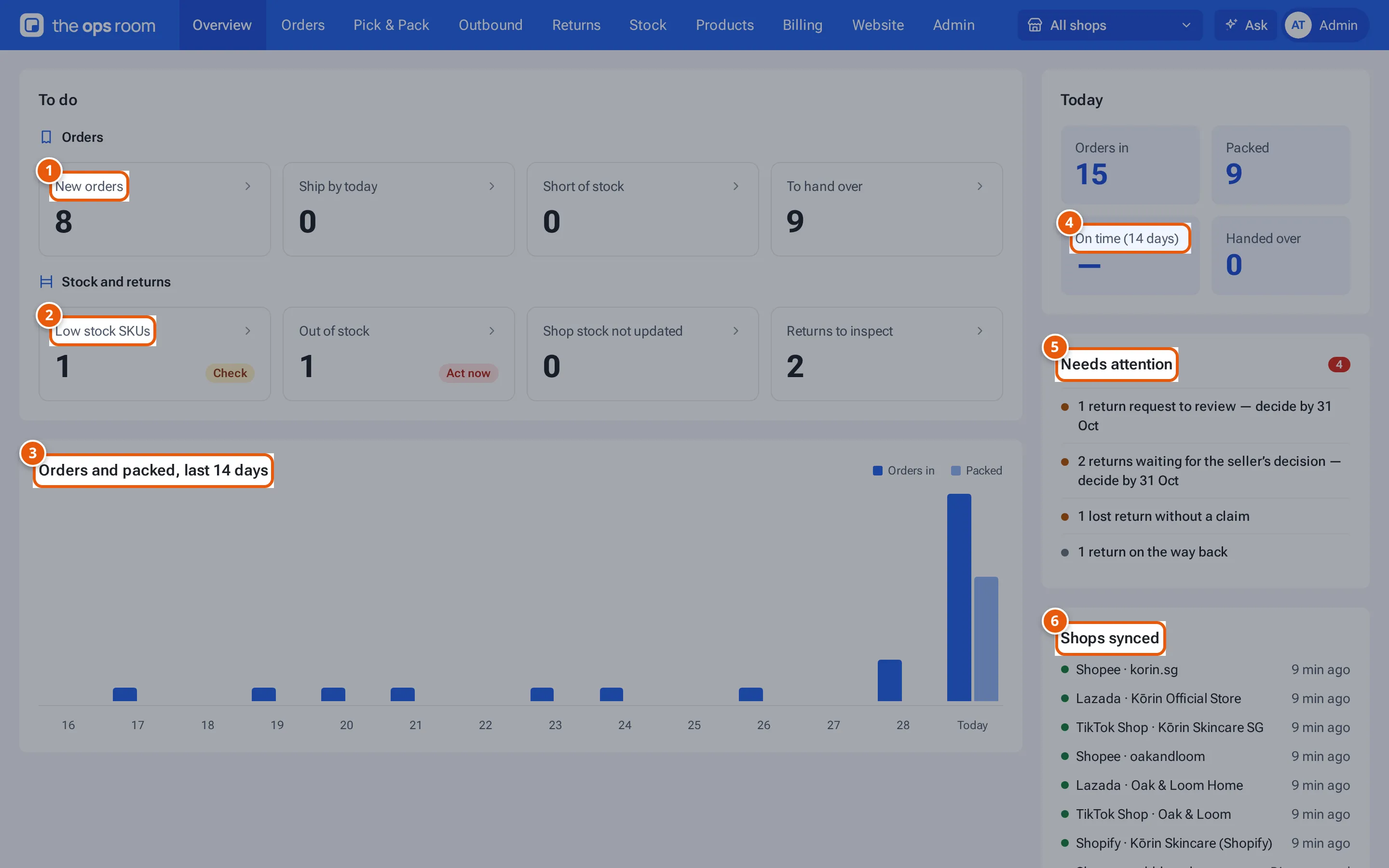Open the Billing tab
Image resolution: width=1389 pixels, height=868 pixels.
point(803,25)
